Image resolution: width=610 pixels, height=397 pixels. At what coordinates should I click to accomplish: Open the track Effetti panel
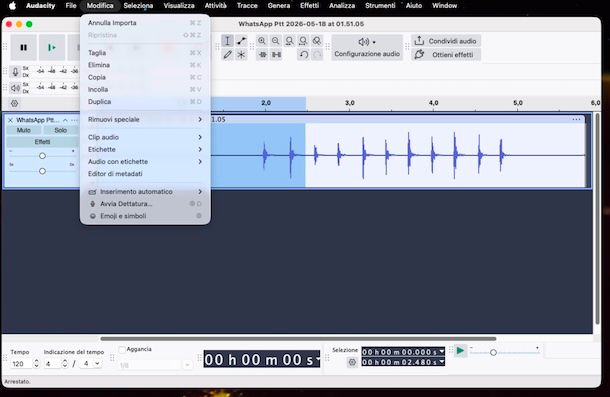(x=42, y=142)
